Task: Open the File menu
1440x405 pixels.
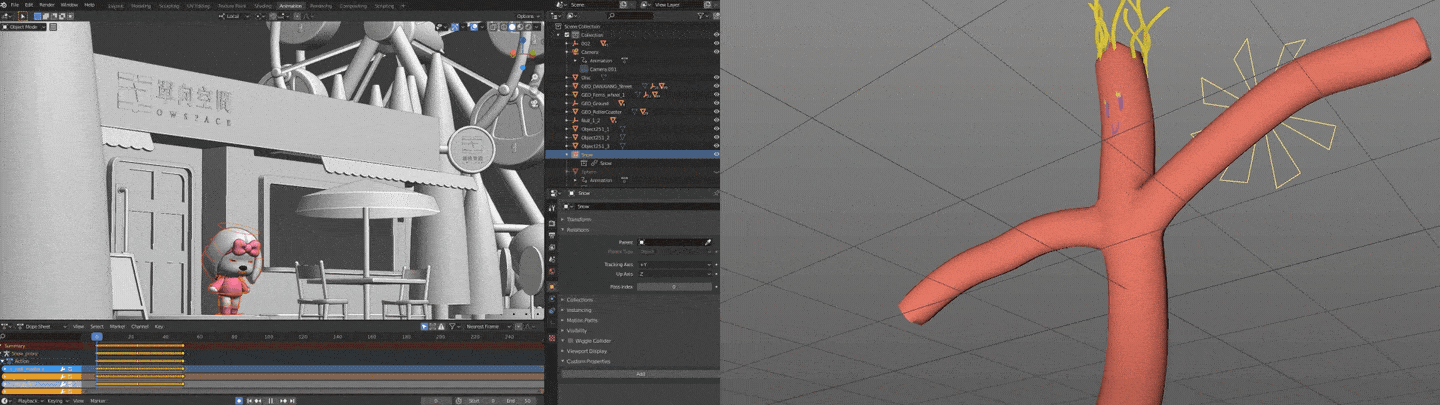Action: (15, 5)
